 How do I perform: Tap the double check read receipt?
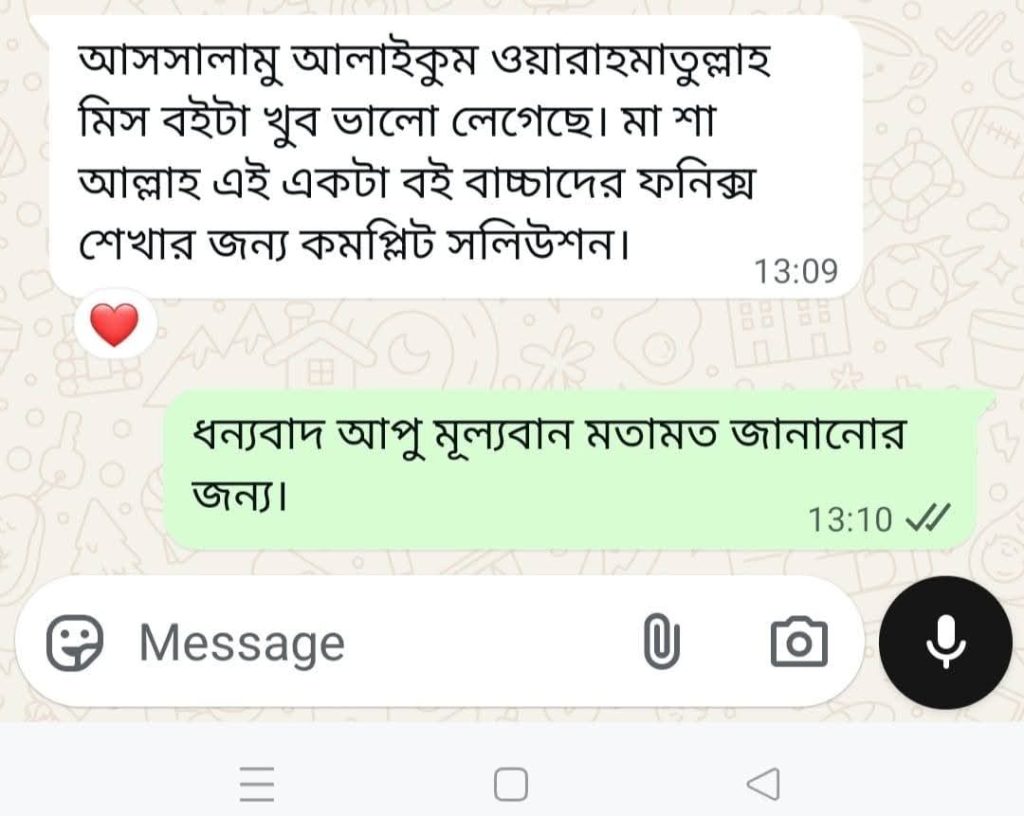[928, 519]
